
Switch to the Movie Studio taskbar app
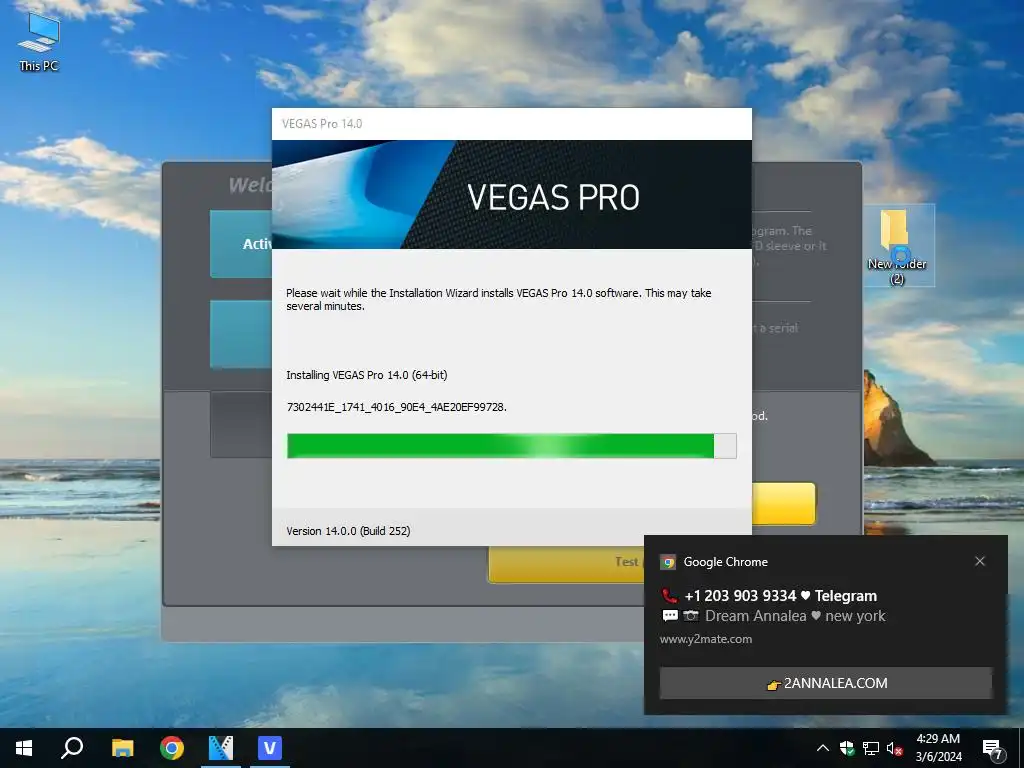pyautogui.click(x=221, y=748)
